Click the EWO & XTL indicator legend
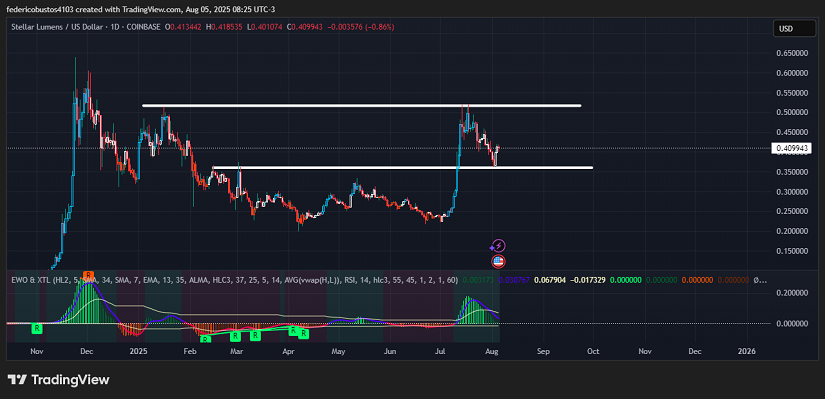 234,280
